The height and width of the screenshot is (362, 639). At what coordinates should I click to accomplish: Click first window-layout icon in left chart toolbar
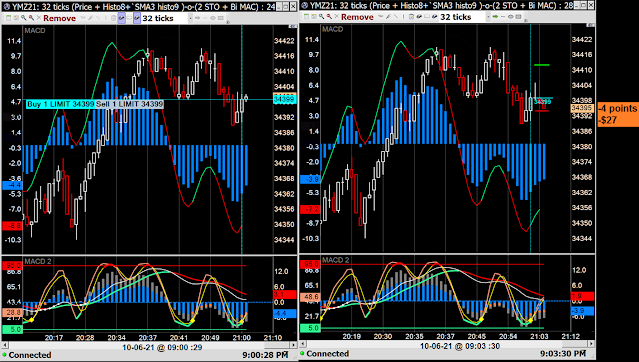8,18
